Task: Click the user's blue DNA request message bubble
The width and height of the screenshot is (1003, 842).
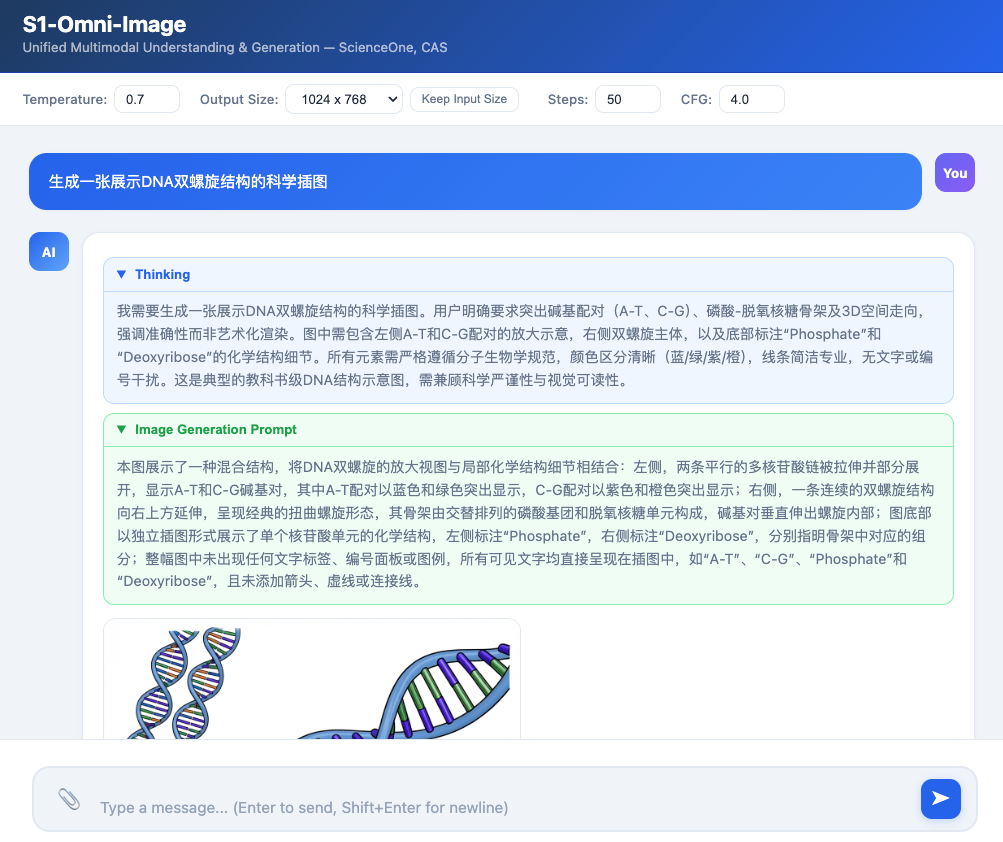Action: tap(475, 182)
